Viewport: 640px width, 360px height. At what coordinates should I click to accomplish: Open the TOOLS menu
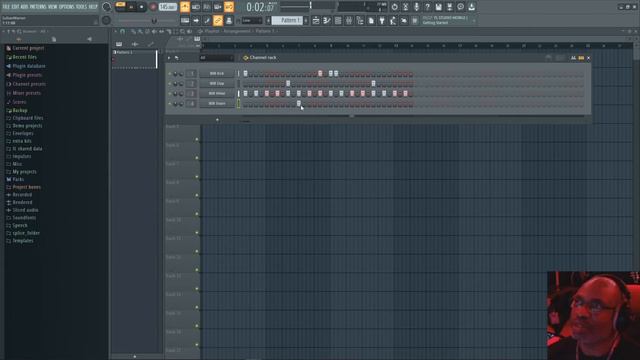click(x=81, y=7)
